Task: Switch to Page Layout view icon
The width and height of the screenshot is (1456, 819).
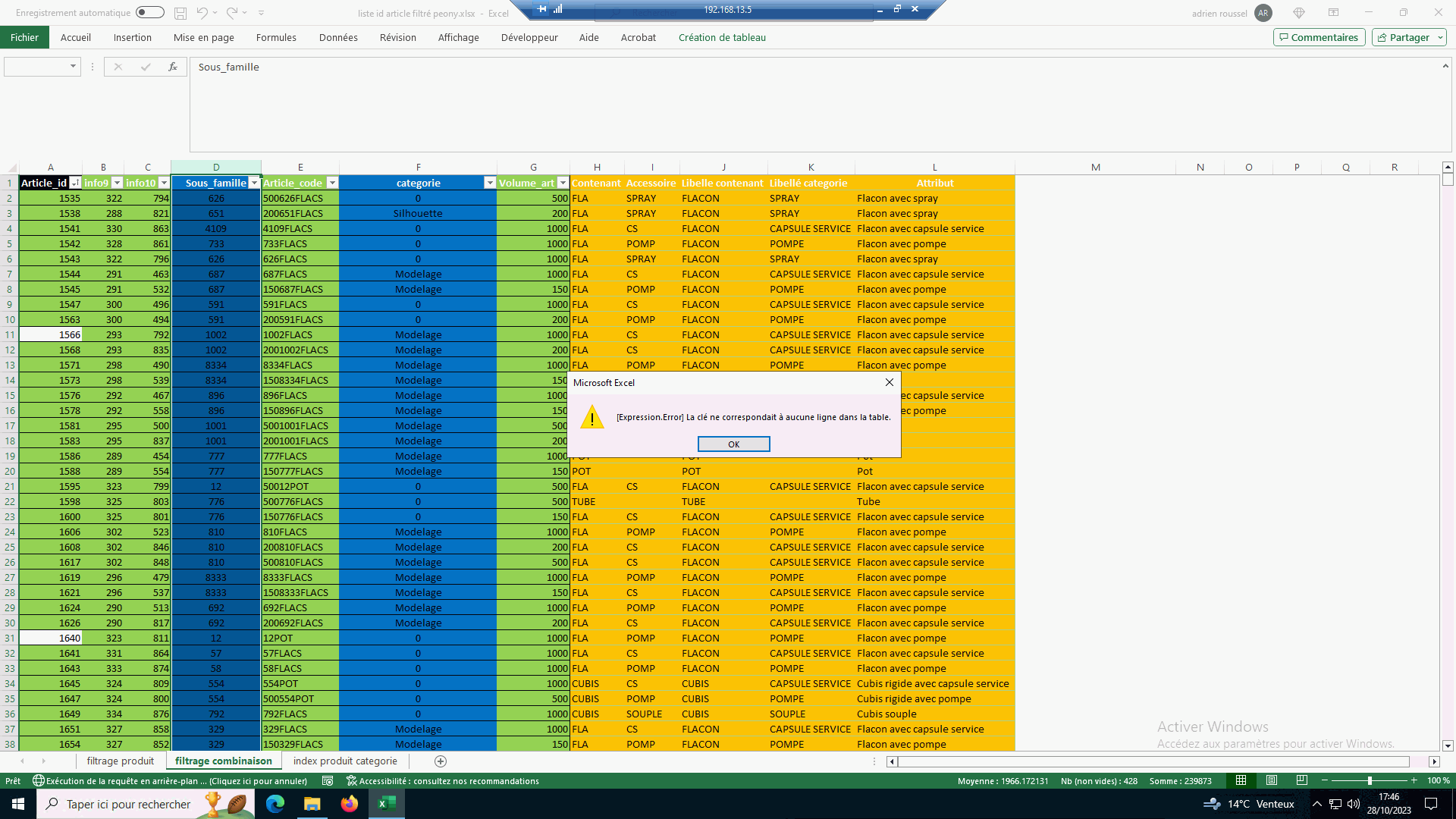Action: (1272, 780)
